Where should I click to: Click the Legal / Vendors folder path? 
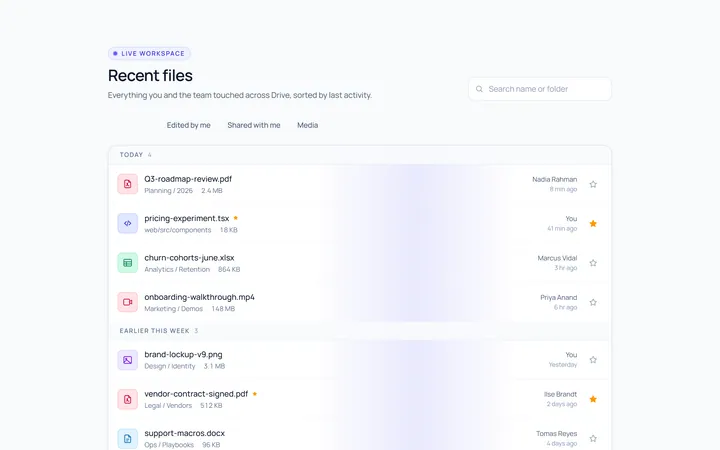pos(168,405)
